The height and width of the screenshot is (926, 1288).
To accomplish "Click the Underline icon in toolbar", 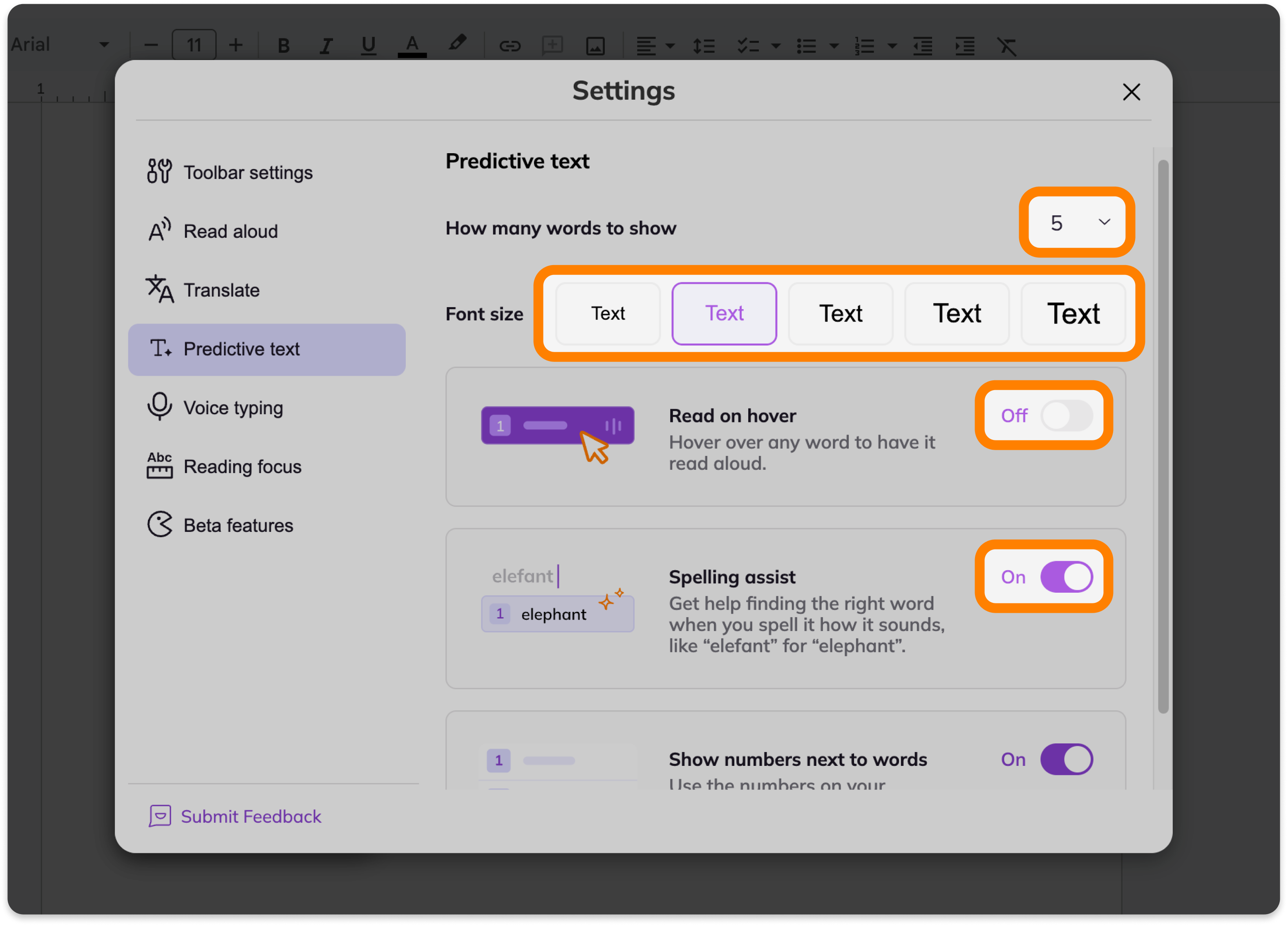I will (369, 45).
